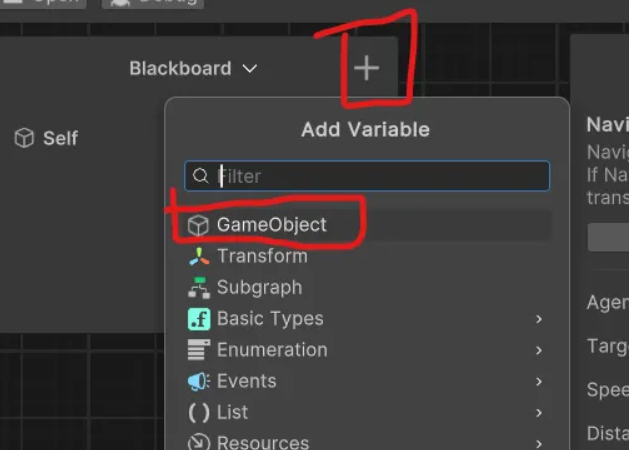
Task: Click the Transform axes icon
Action: (x=199, y=256)
